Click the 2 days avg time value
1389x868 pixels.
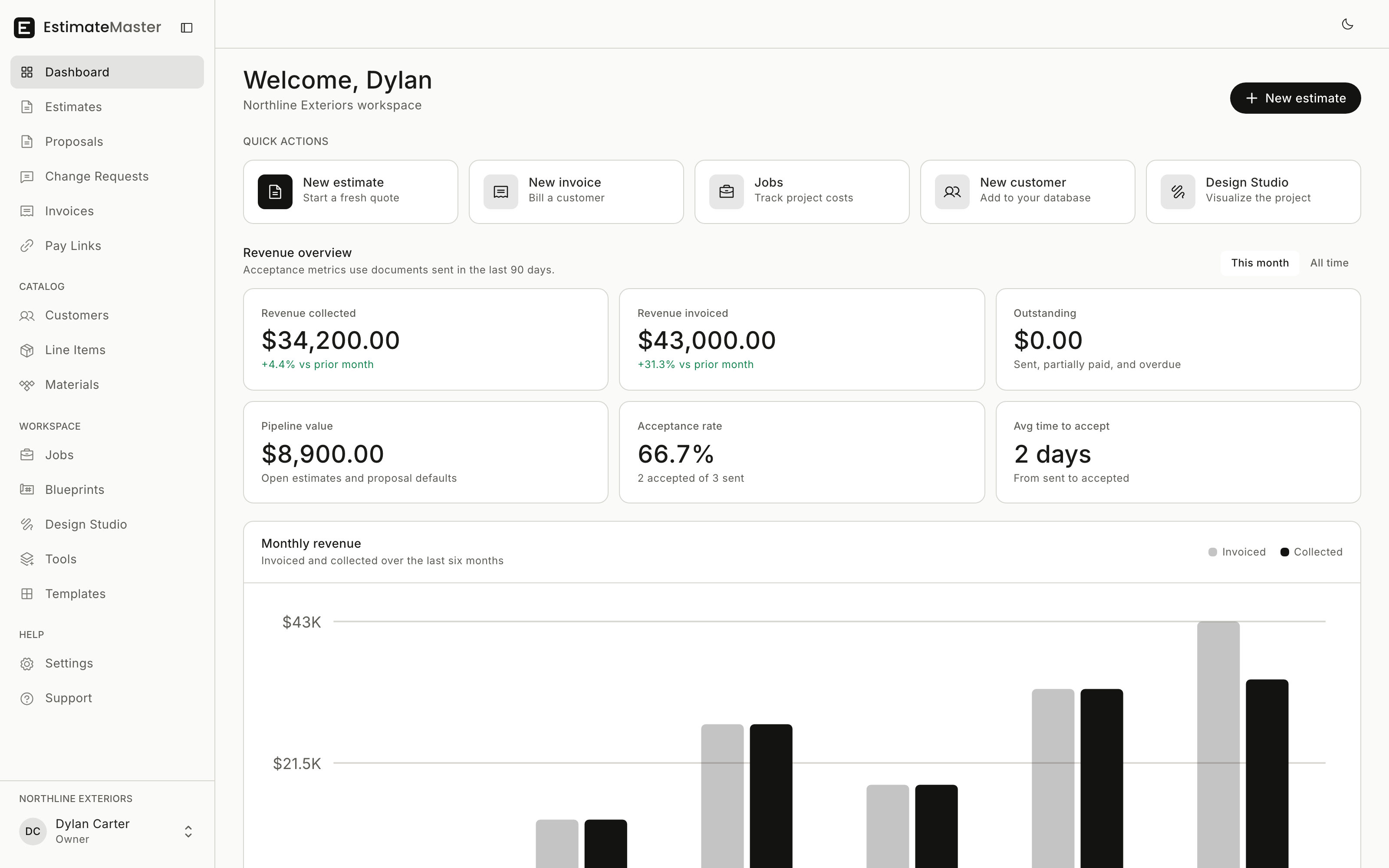pos(1052,454)
